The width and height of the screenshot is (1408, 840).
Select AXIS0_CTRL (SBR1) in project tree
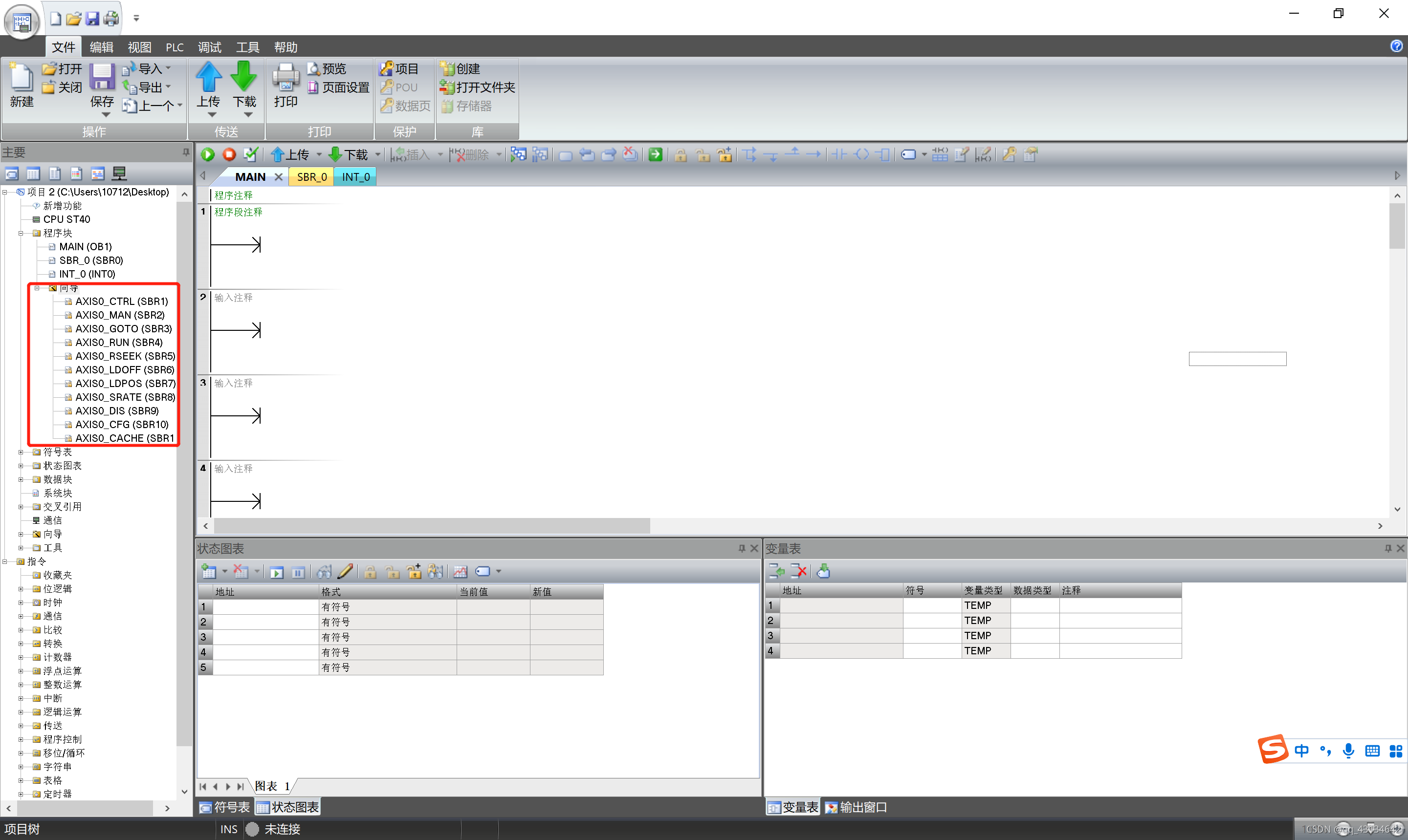(x=121, y=302)
